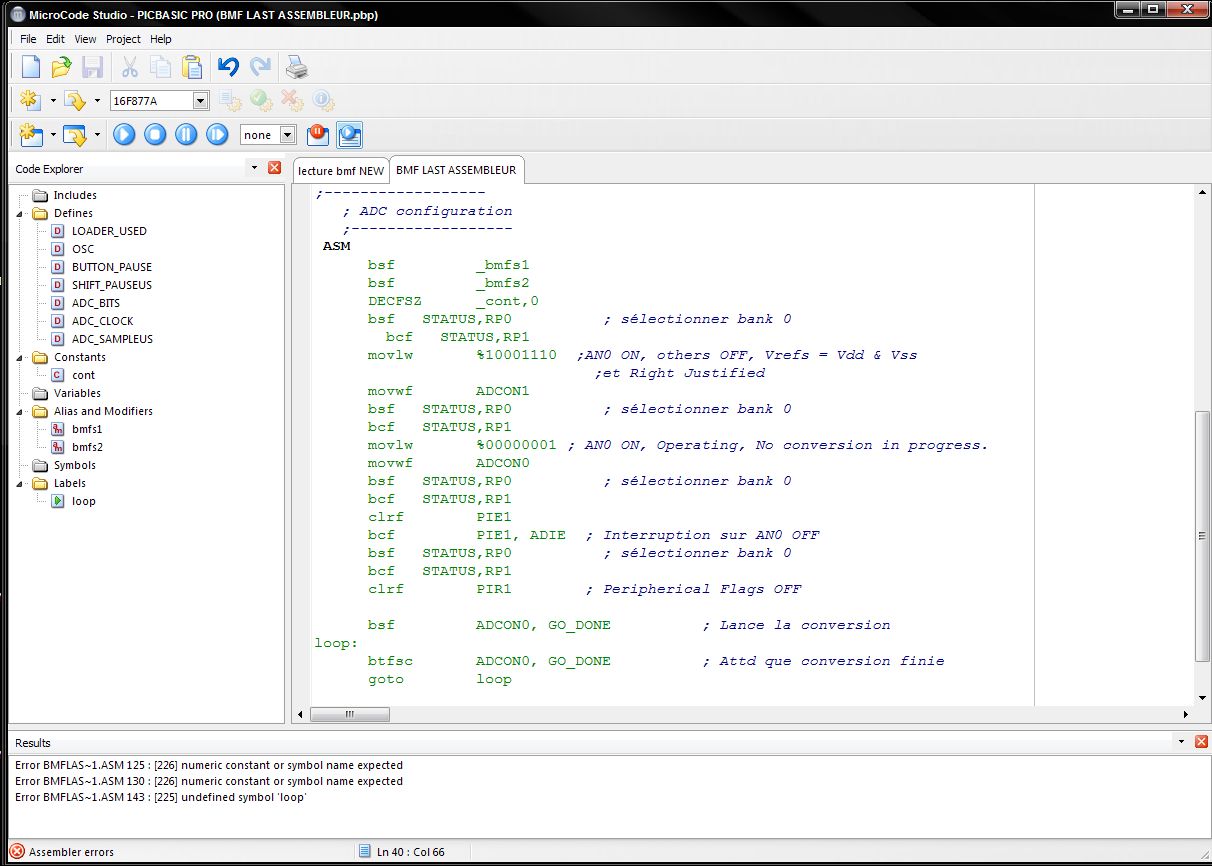Image resolution: width=1212 pixels, height=866 pixels.
Task: Open the 16F877A device dropdown
Action: (200, 100)
